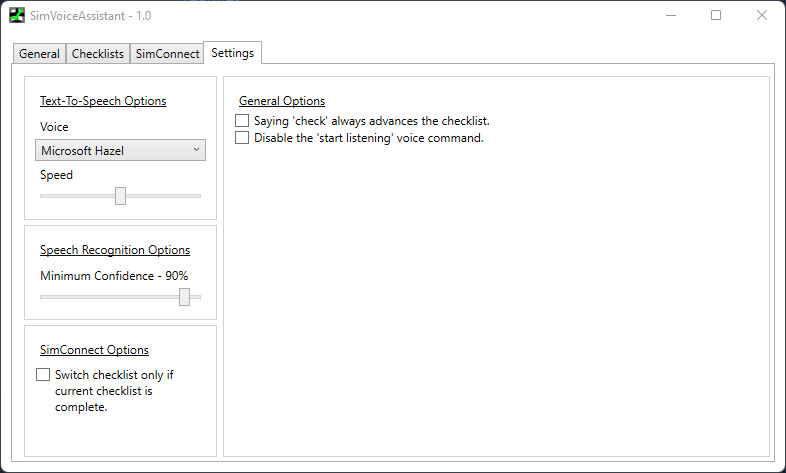Click the SimVoiceAssistant app icon in title bar
The width and height of the screenshot is (786, 473).
coord(17,16)
